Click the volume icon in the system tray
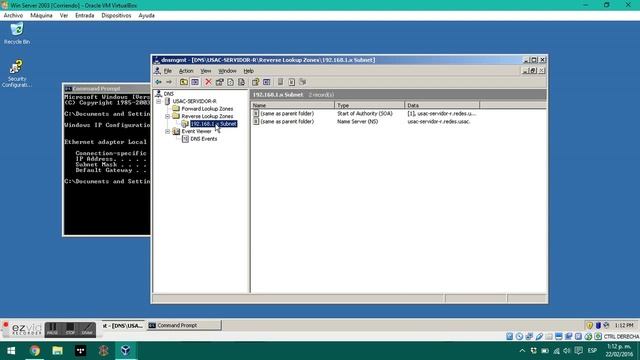This screenshot has width=640, height=360. click(x=567, y=351)
